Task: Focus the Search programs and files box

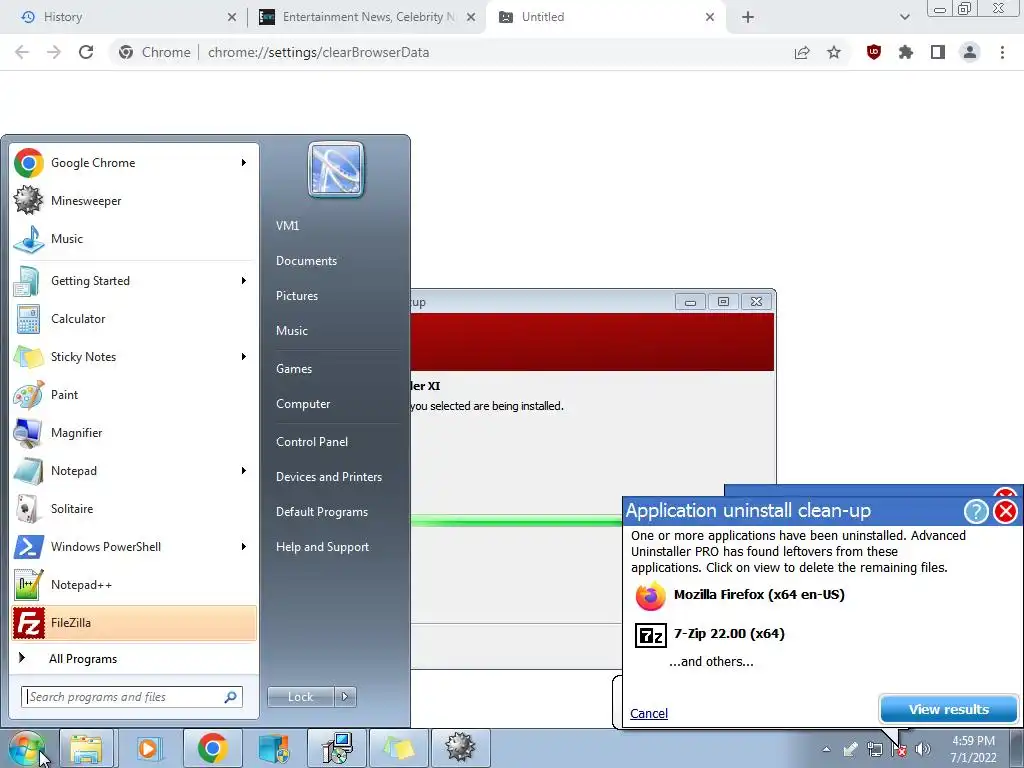Action: (x=131, y=697)
